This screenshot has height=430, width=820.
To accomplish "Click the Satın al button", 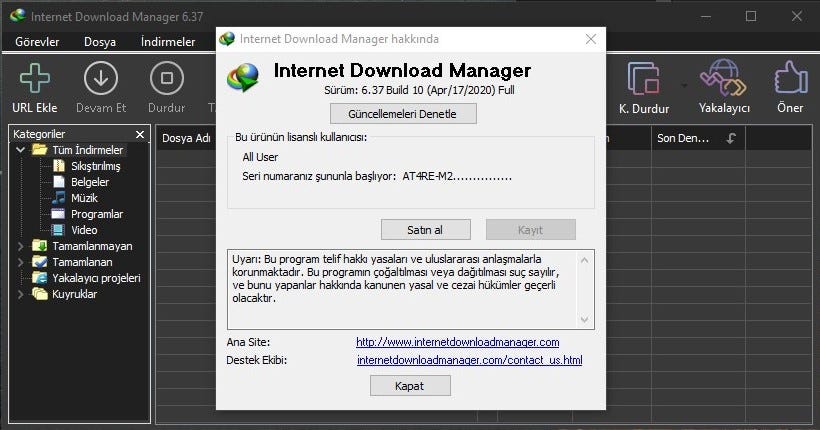I will click(x=426, y=230).
